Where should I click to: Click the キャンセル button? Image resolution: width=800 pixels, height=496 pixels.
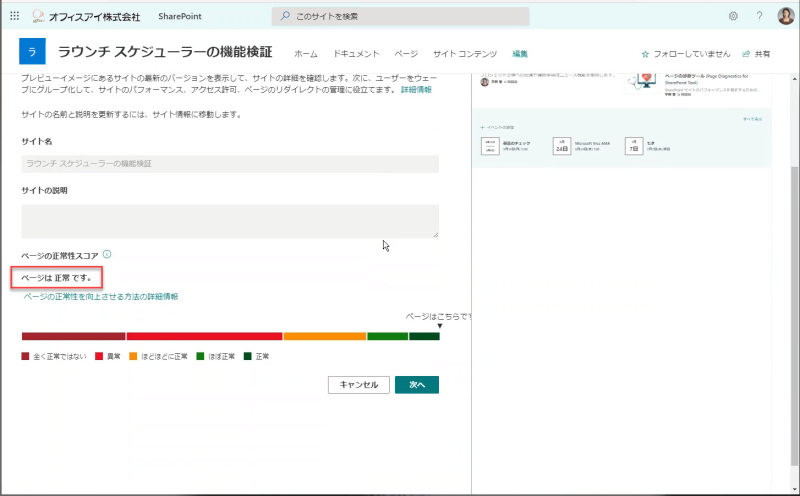click(x=359, y=385)
